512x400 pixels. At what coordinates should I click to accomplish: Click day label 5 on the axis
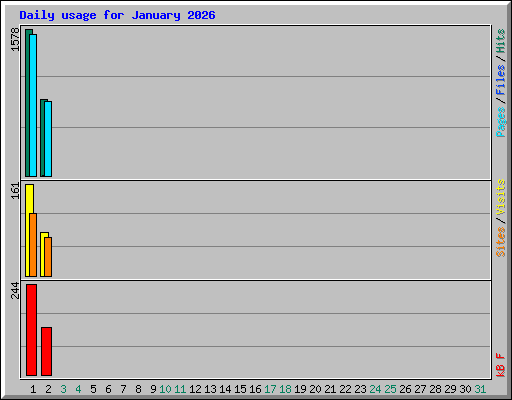[x=93, y=389]
